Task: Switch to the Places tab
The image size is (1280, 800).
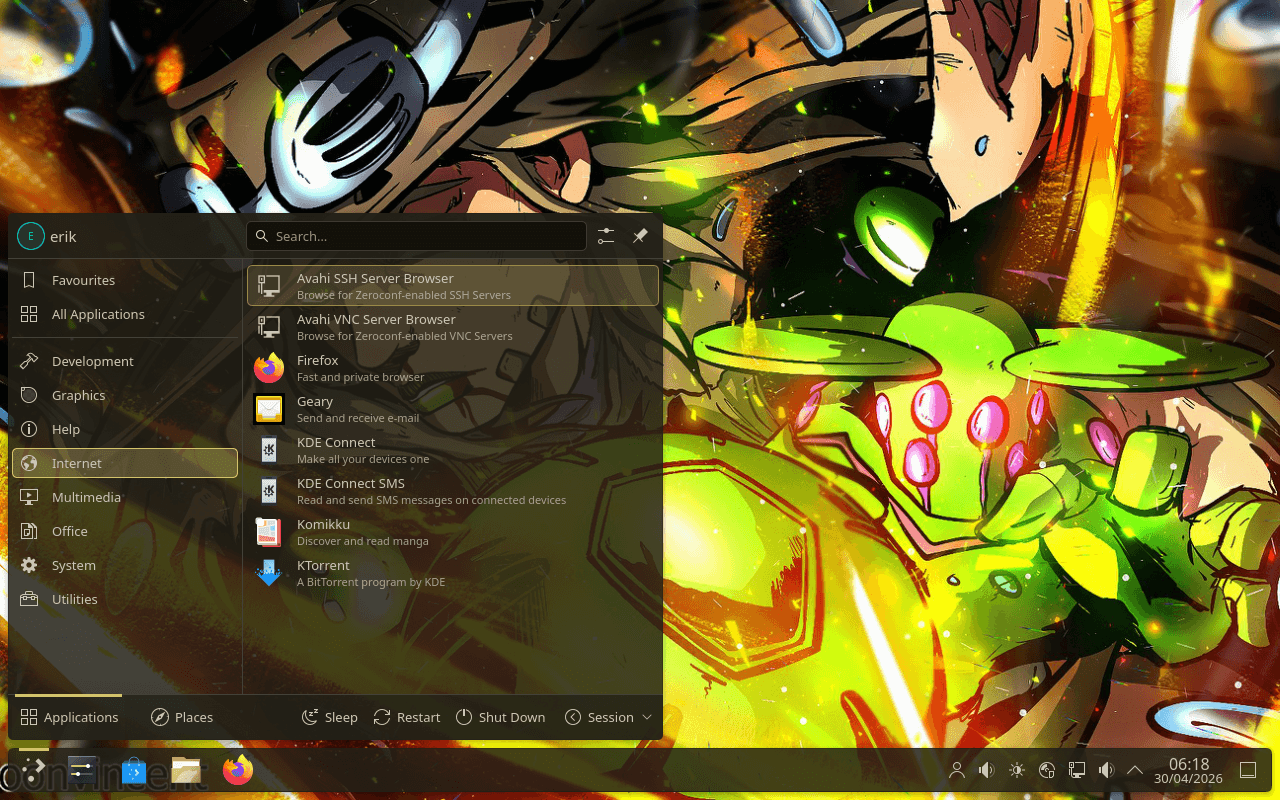Action: (x=182, y=717)
